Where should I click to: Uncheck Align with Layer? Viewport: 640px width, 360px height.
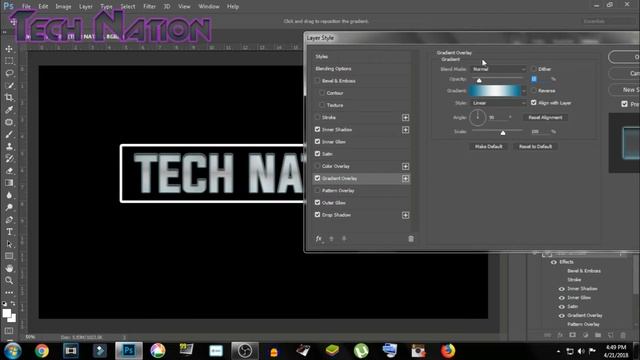(533, 103)
